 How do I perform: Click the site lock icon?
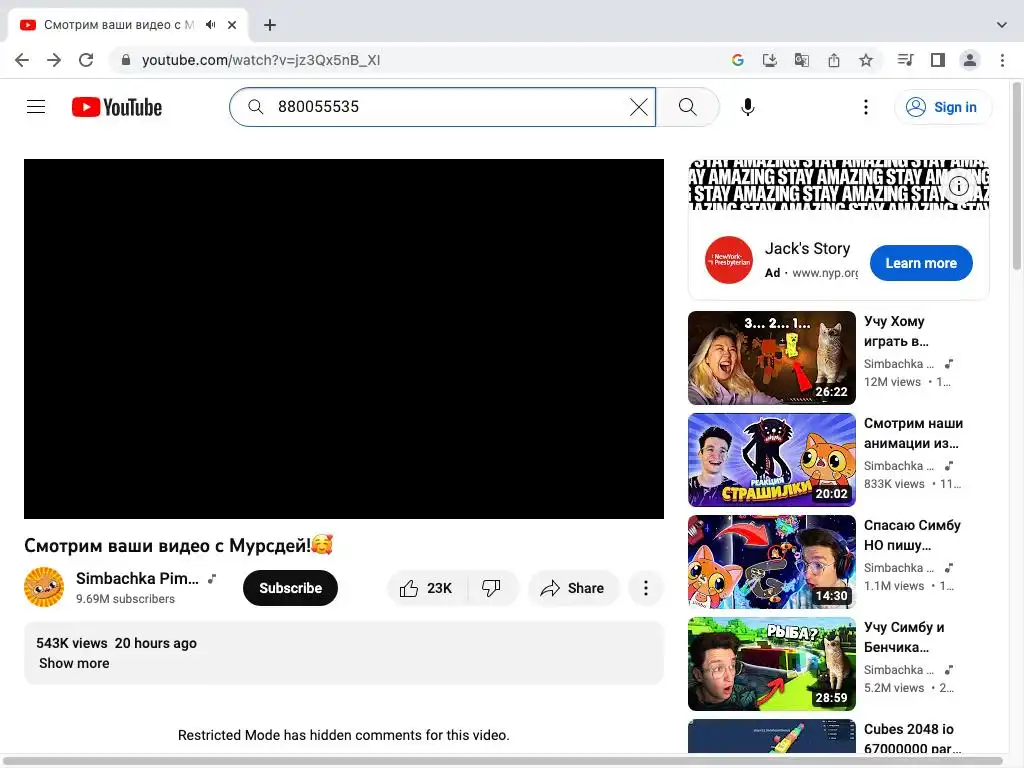click(x=126, y=60)
